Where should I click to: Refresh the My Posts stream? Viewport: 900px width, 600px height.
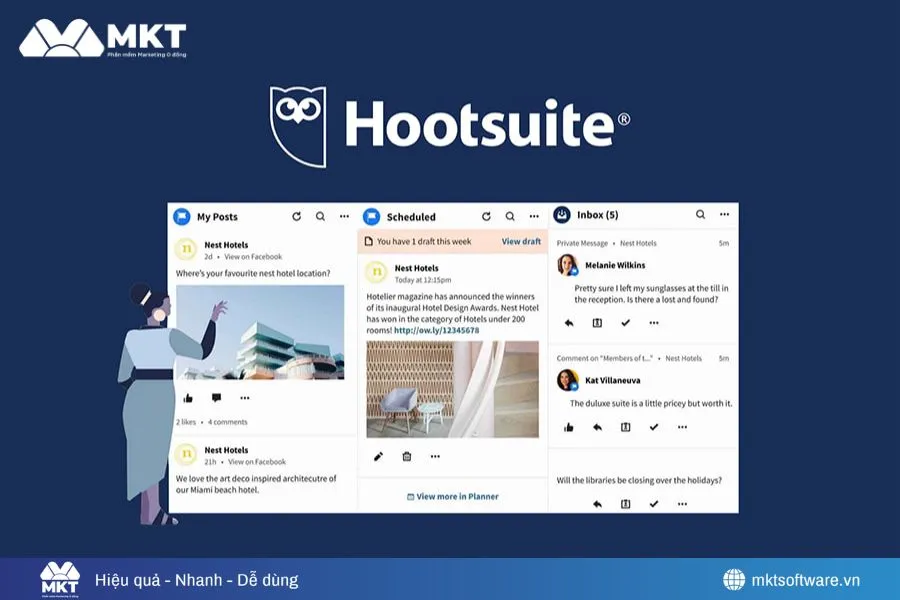pyautogui.click(x=296, y=216)
